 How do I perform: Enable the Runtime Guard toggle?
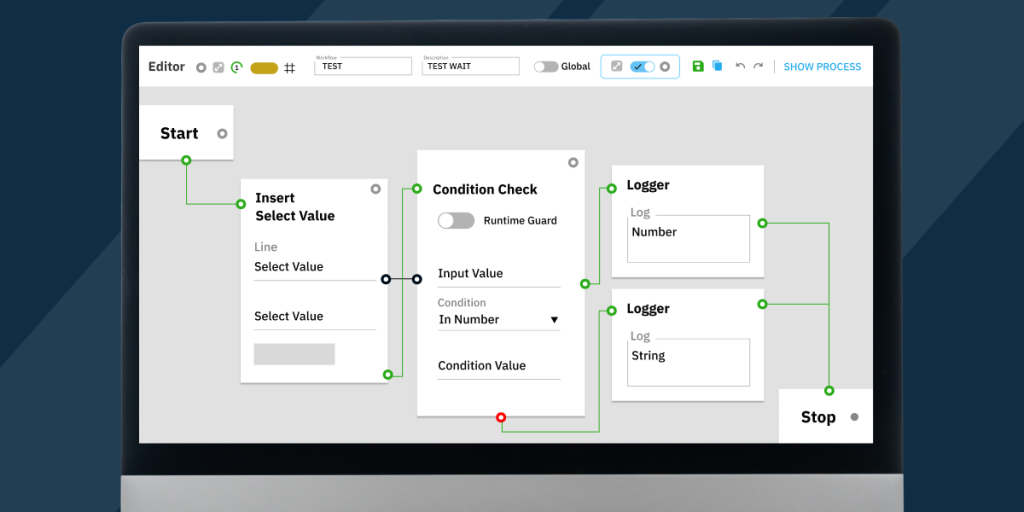456,221
